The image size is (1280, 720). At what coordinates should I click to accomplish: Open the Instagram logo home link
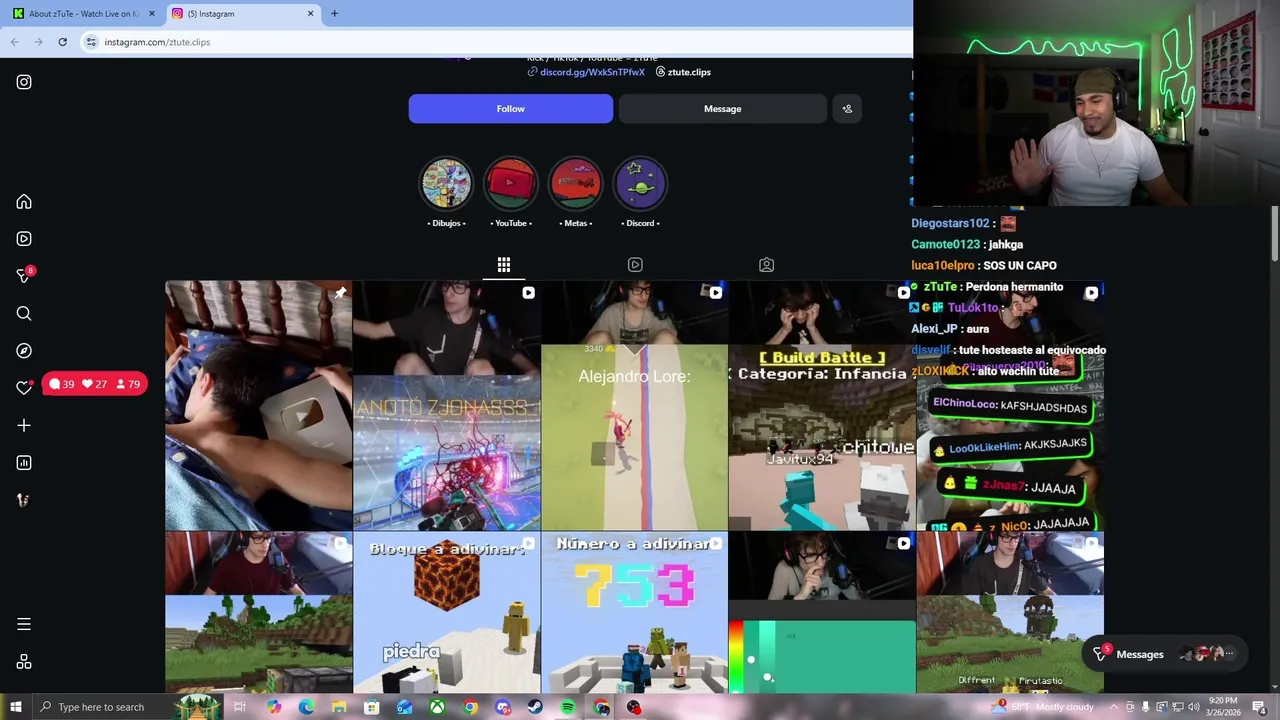point(24,82)
